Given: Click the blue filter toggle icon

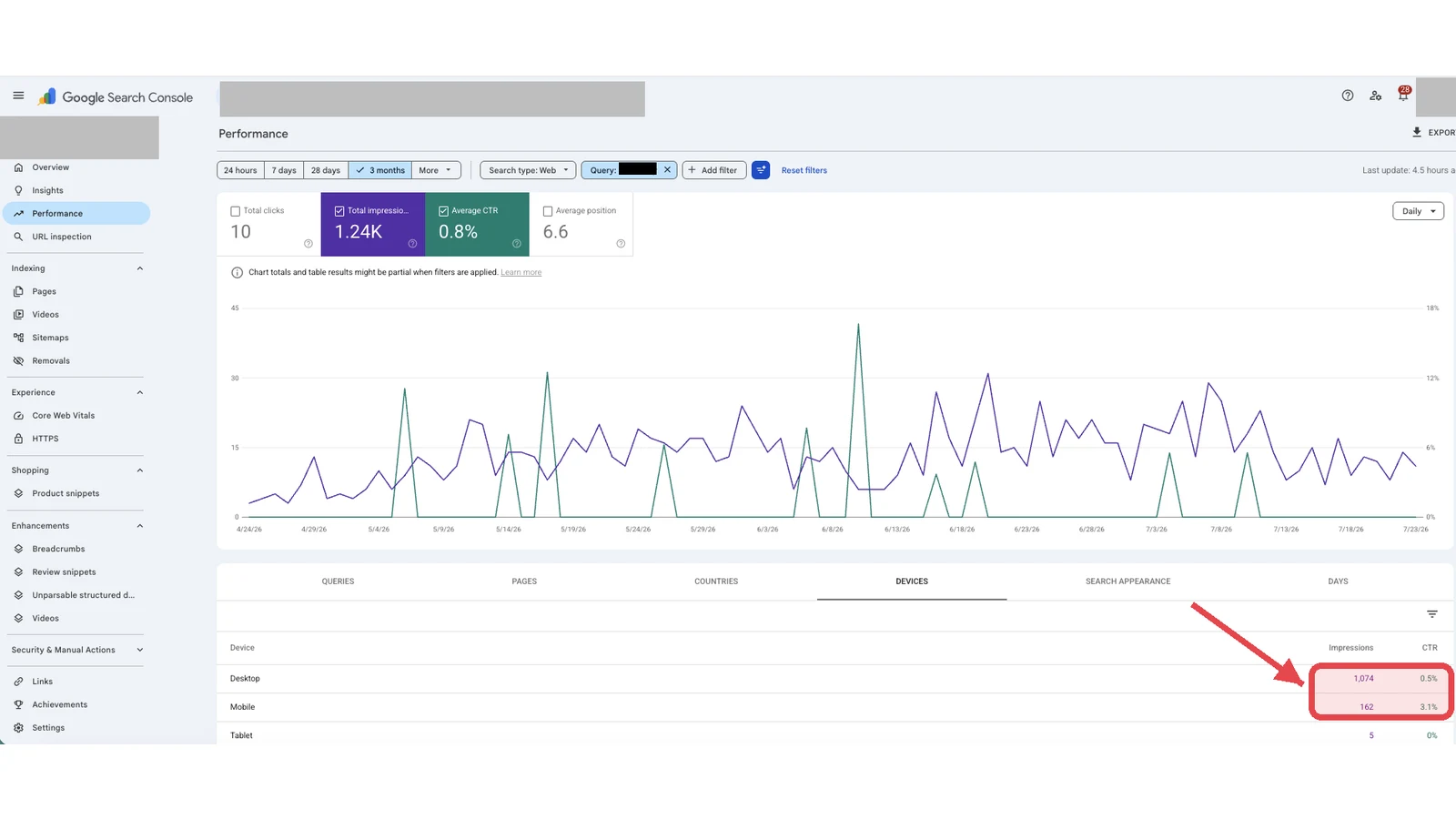Looking at the screenshot, I should click(x=761, y=170).
